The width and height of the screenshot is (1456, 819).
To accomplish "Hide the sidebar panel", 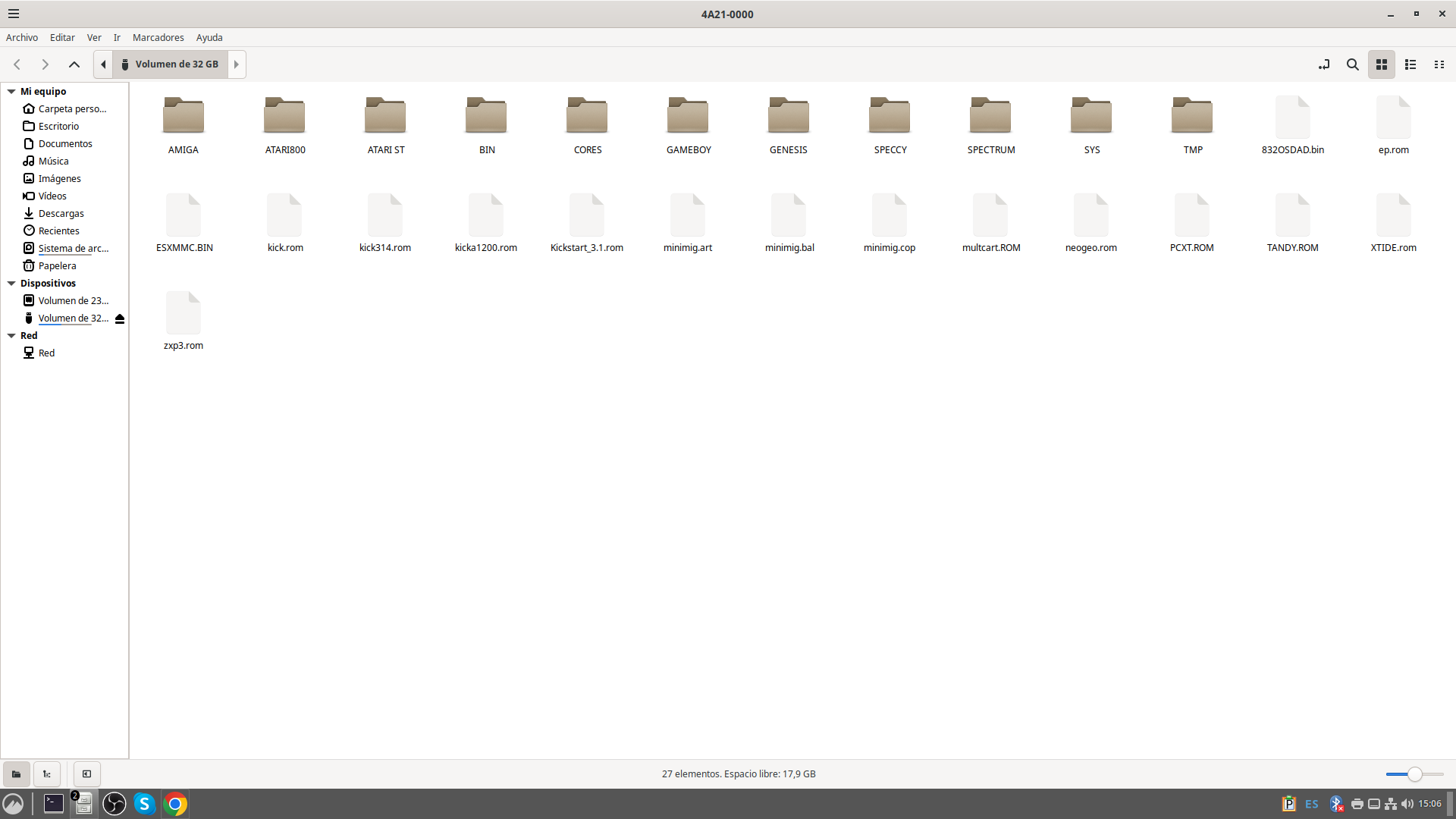I will coord(86,774).
